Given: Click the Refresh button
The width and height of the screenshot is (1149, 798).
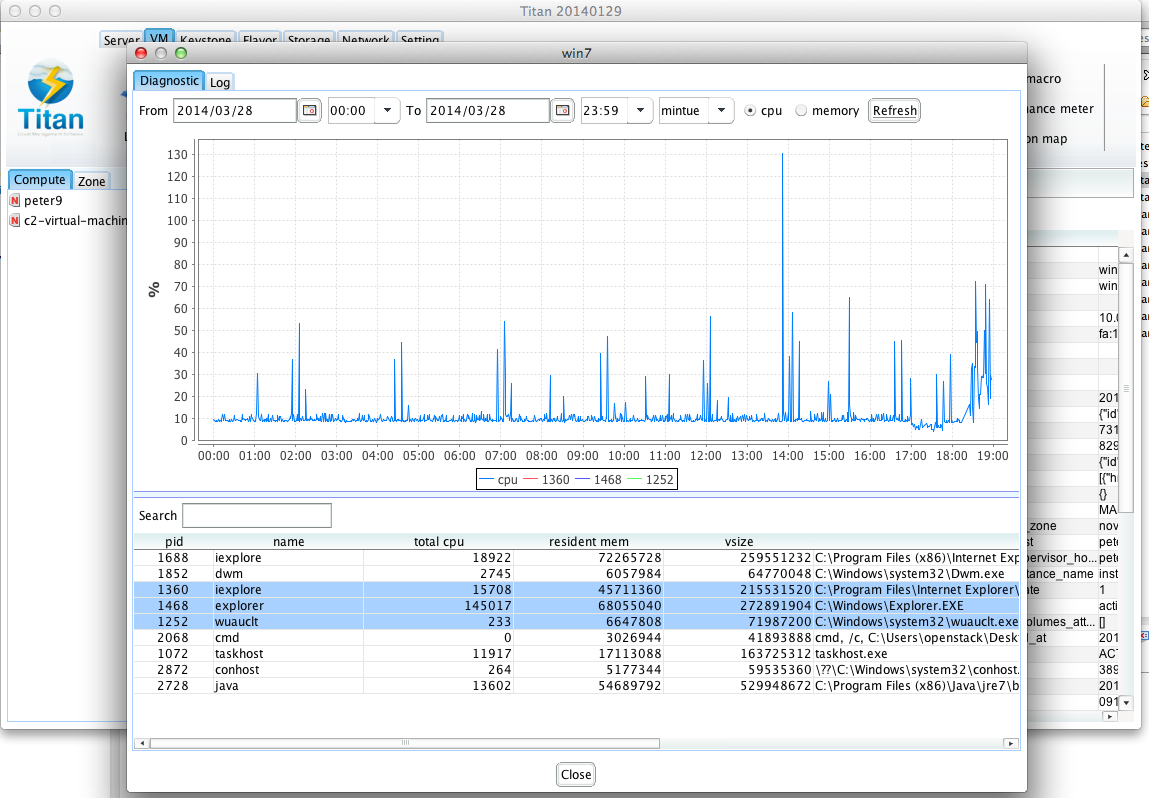Looking at the screenshot, I should (895, 111).
